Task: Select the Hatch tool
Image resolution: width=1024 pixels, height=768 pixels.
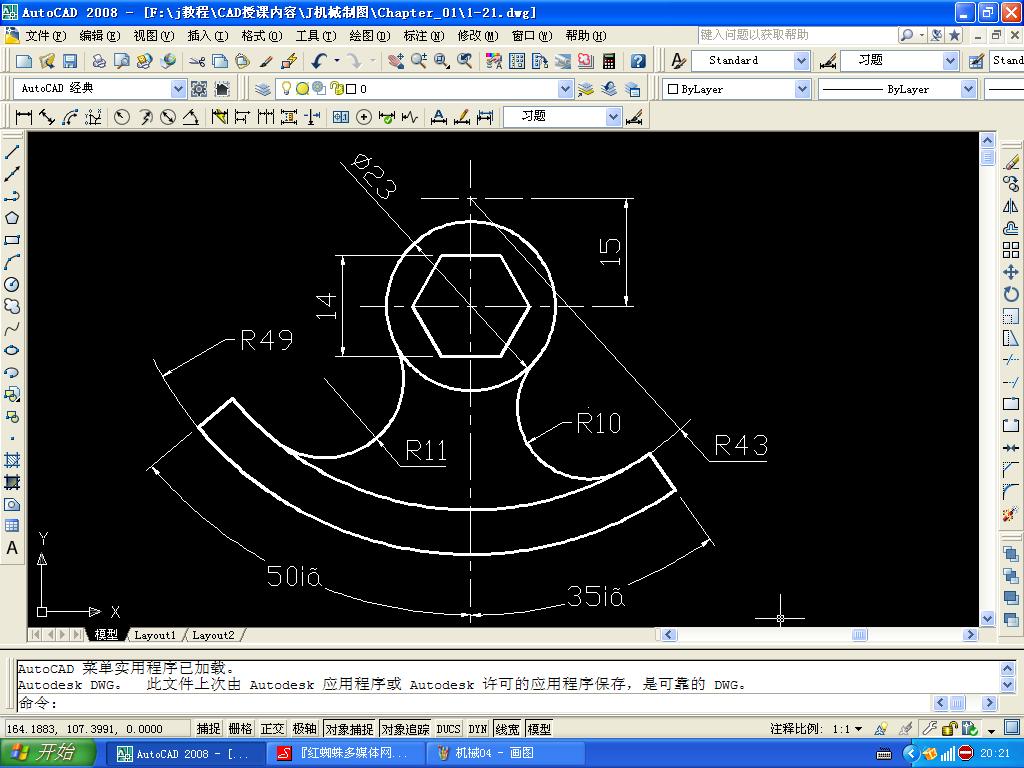Action: (x=12, y=460)
